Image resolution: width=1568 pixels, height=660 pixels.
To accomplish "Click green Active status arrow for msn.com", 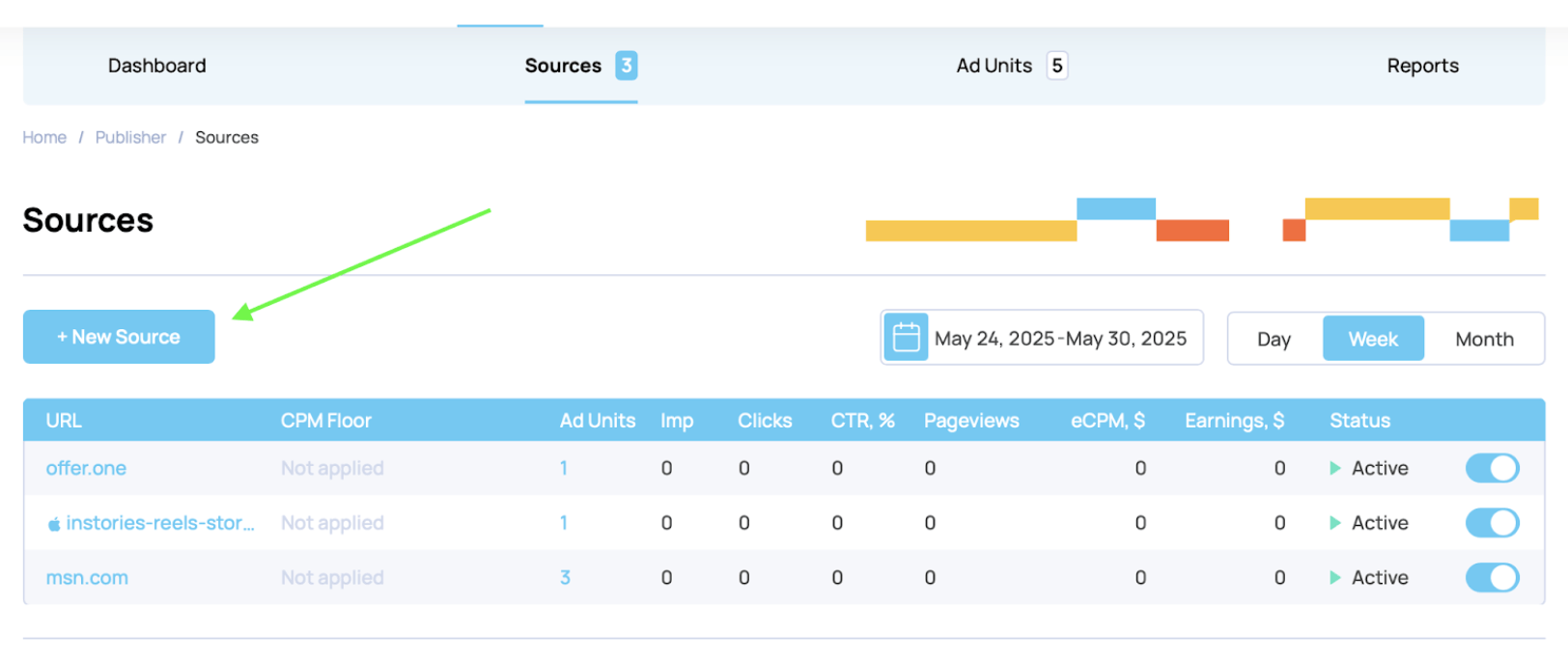I will click(x=1335, y=578).
